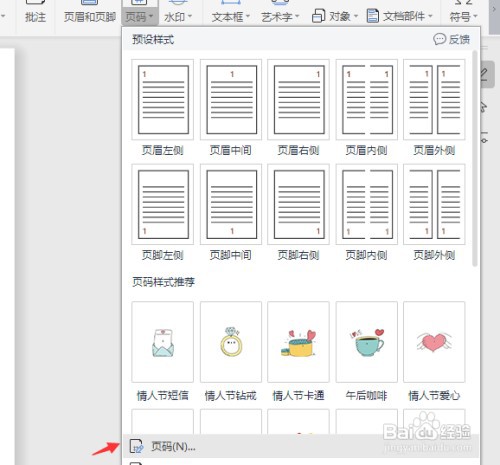Click the 页码样式推荐 section heading
Viewport: 500px width, 465px height.
click(x=163, y=282)
